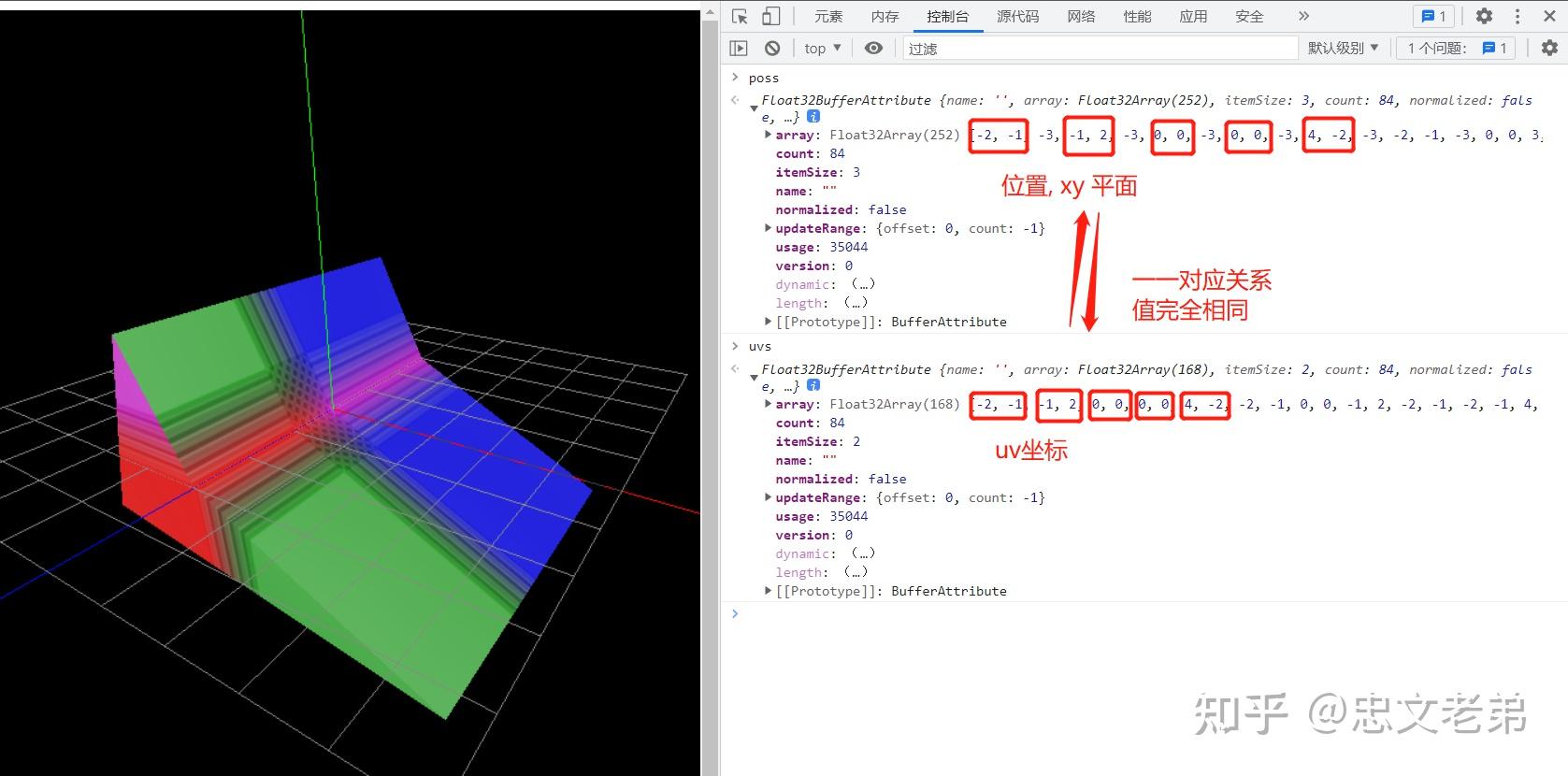This screenshot has width=1568, height=776.
Task: Switch to the 元素 tab
Action: [827, 16]
